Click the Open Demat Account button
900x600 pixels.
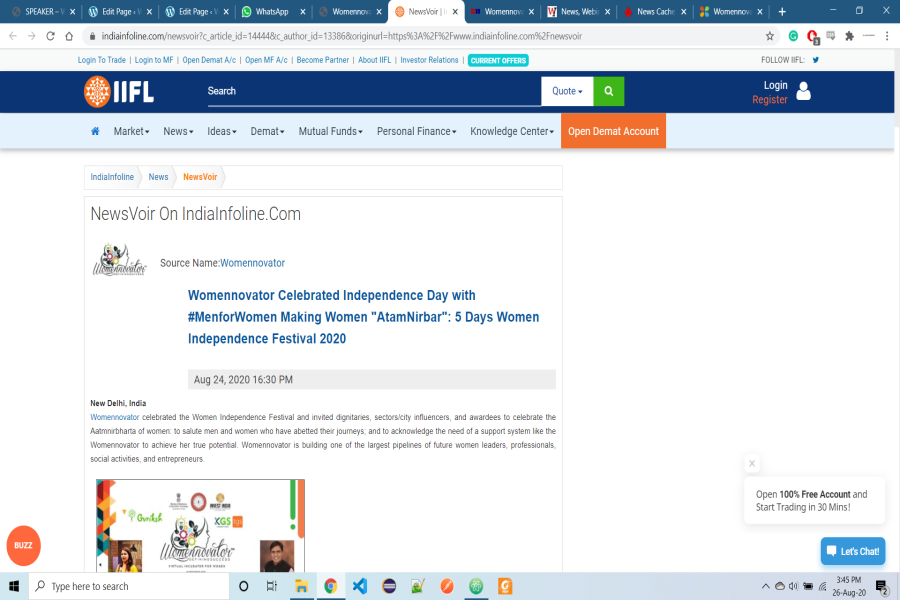tap(613, 131)
